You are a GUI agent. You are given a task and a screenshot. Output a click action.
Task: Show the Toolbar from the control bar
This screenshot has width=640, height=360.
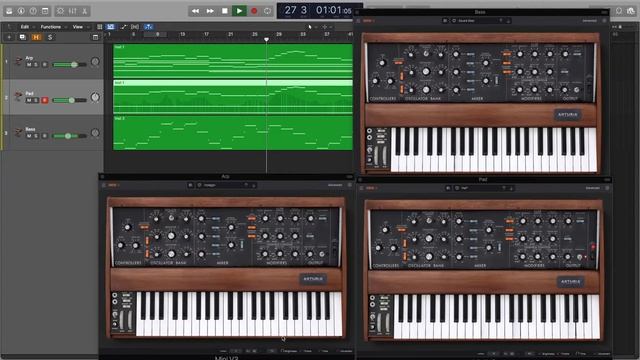[45, 11]
